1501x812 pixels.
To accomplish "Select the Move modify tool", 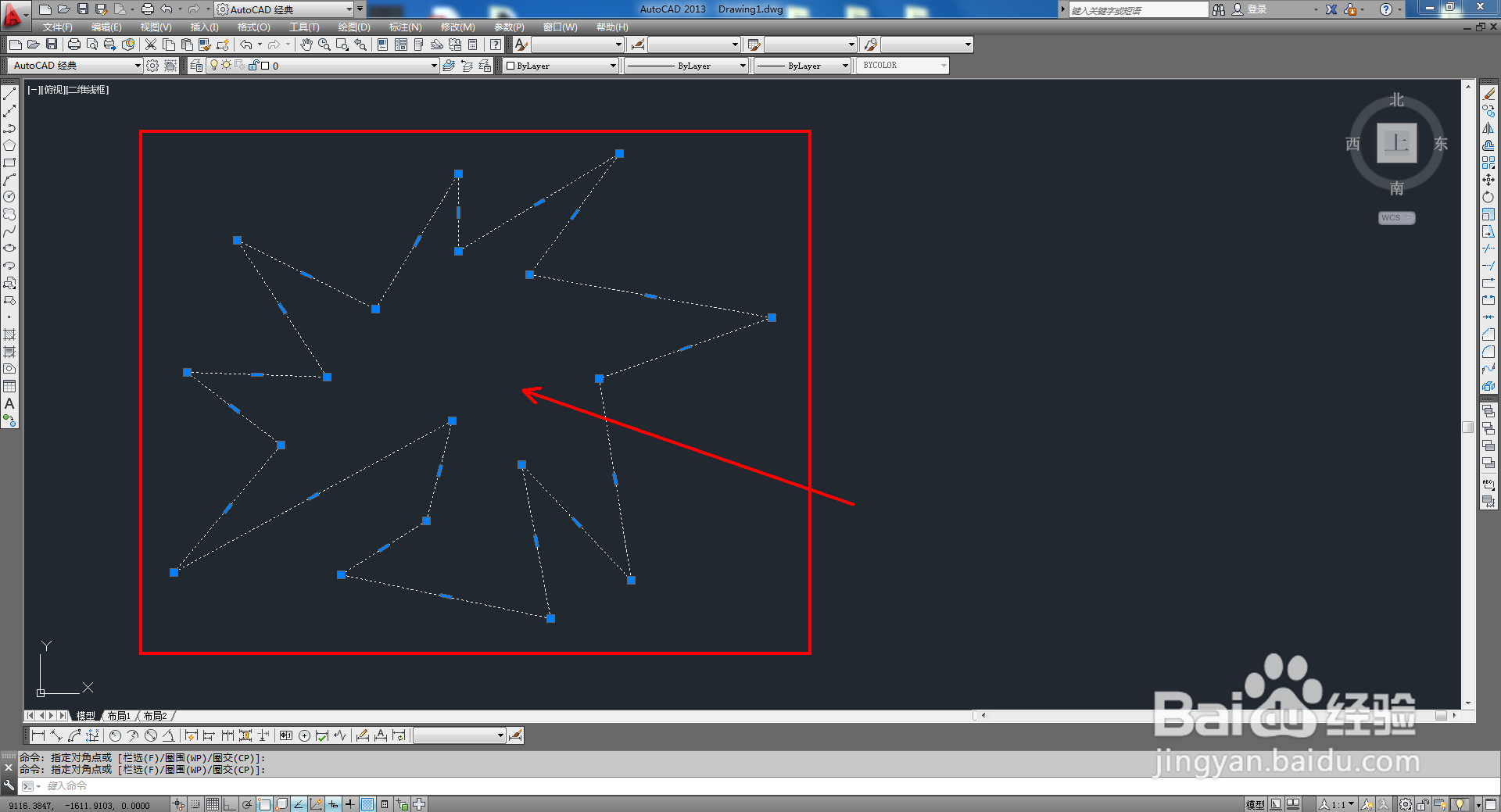I will click(x=1488, y=180).
